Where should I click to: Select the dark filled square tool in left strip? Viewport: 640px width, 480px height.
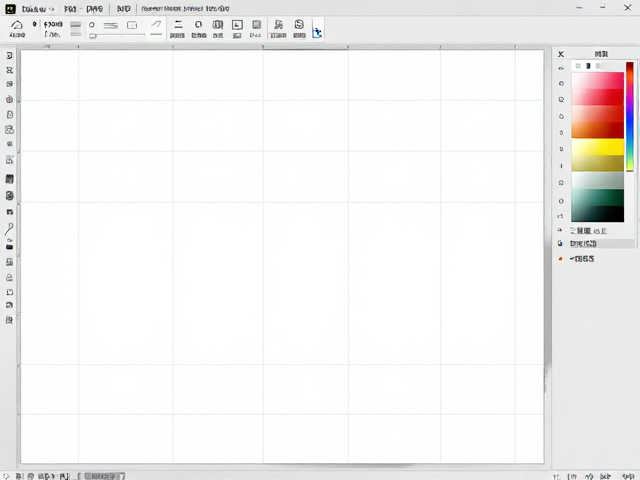point(9,179)
